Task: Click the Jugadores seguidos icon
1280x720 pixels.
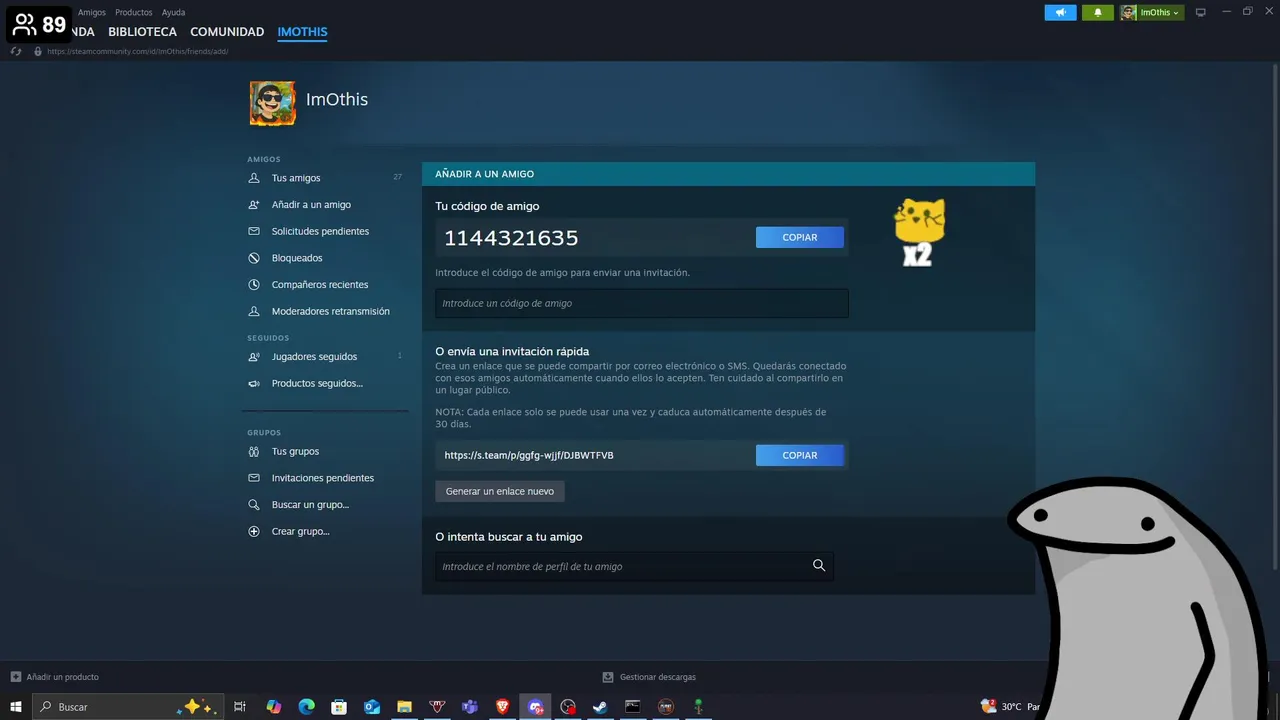Action: [254, 356]
